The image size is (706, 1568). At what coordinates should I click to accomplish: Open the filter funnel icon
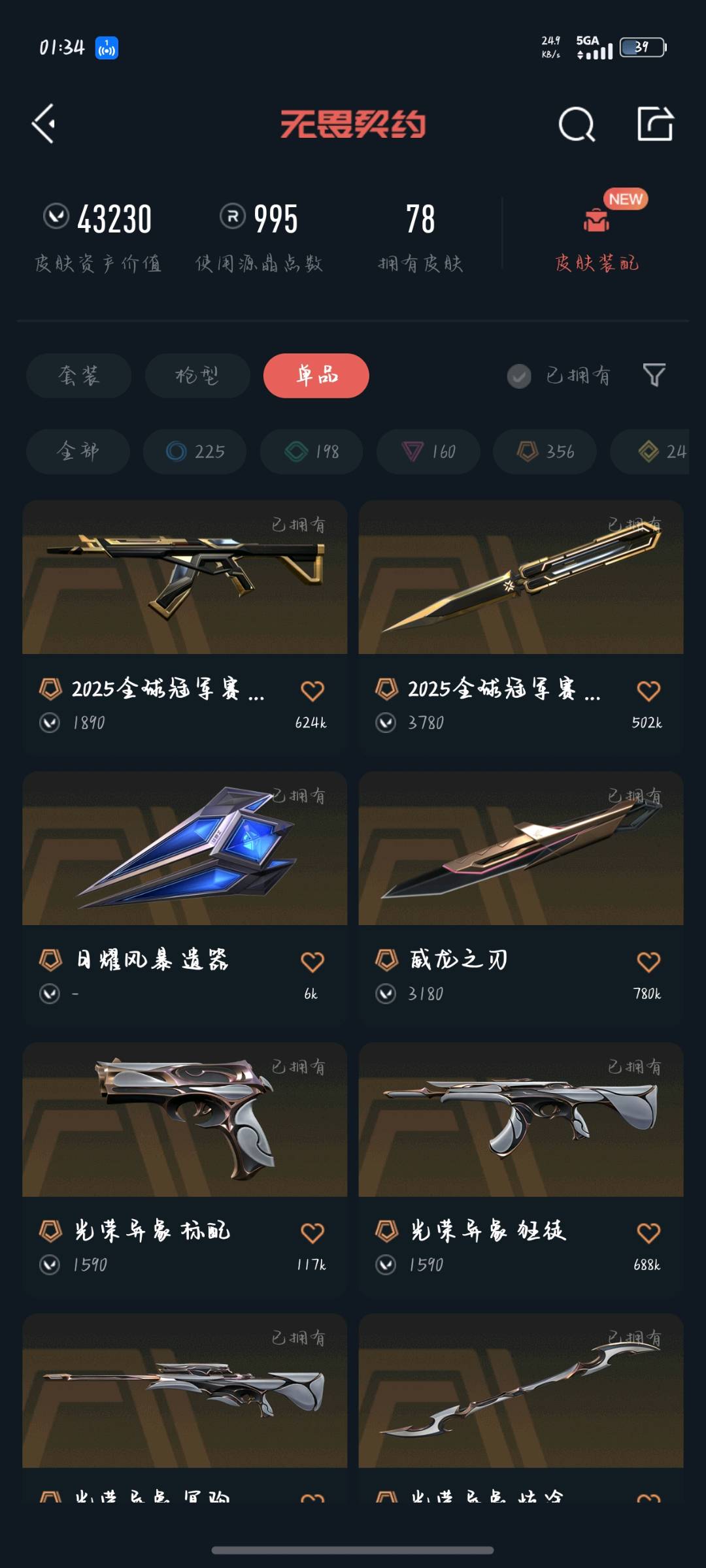point(654,375)
